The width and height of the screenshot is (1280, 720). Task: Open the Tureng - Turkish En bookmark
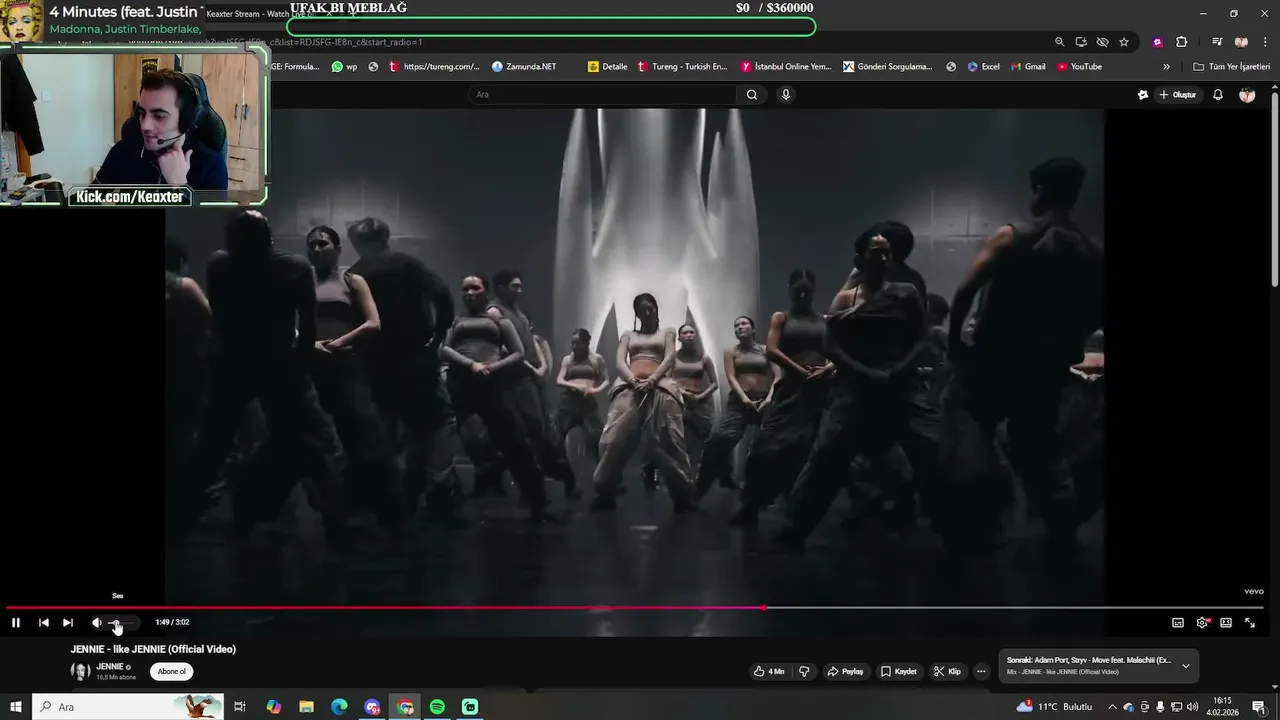[x=682, y=67]
